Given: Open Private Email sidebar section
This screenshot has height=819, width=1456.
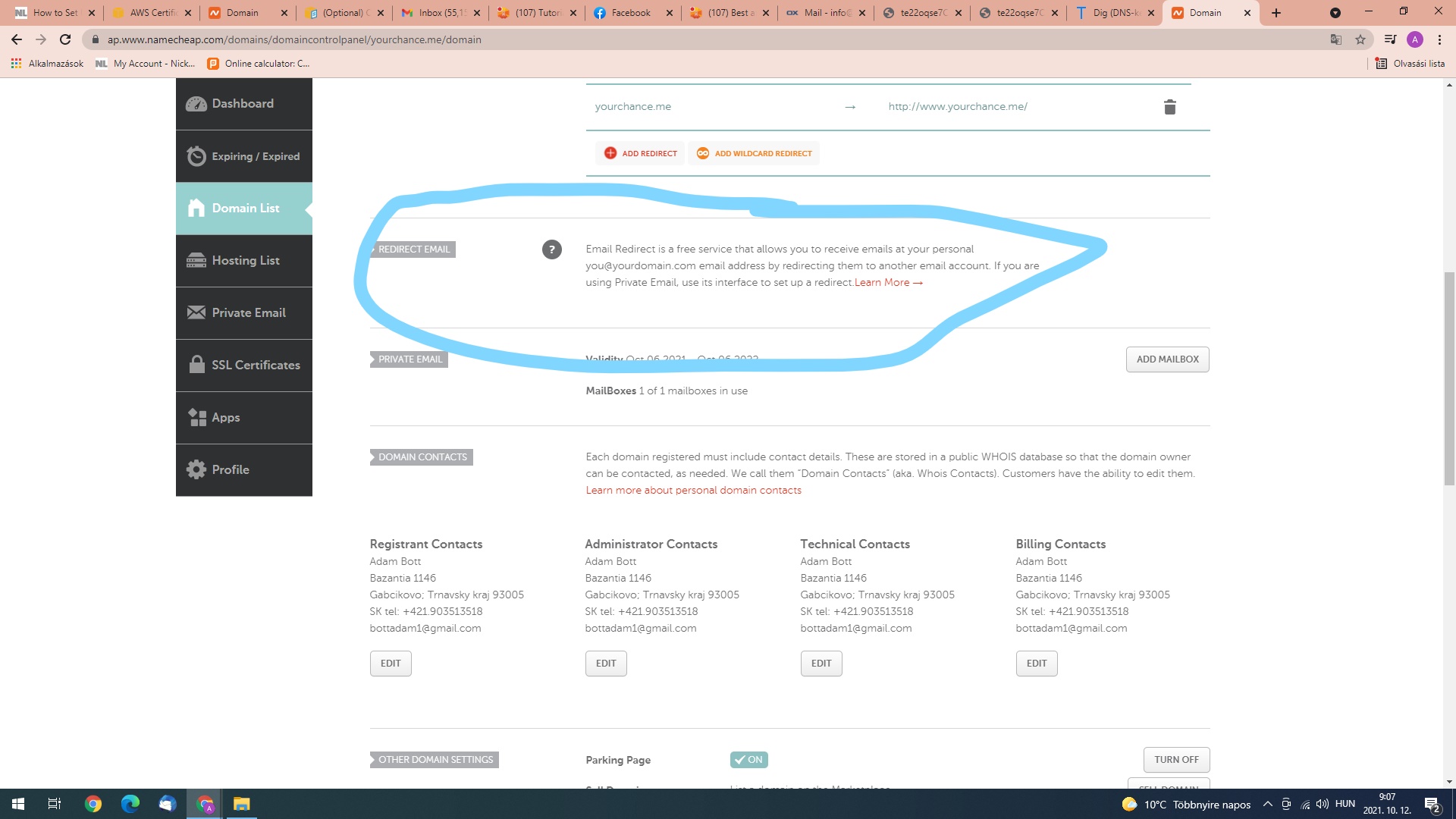Looking at the screenshot, I should [243, 313].
